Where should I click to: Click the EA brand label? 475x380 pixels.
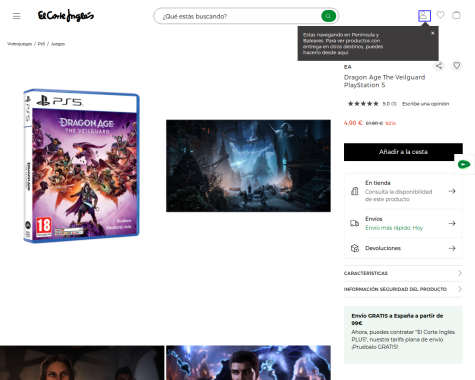348,67
